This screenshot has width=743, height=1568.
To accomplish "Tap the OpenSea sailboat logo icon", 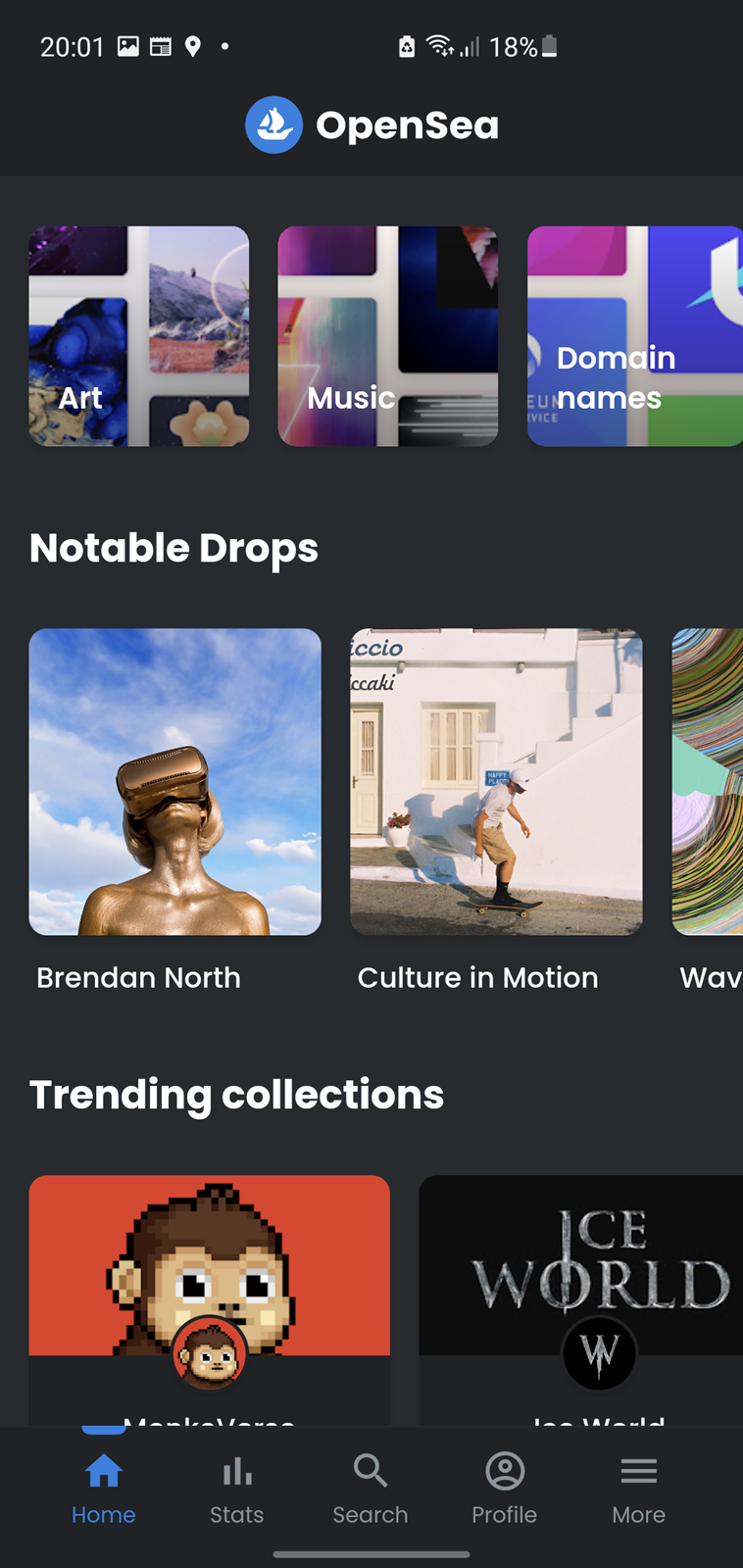I will point(273,124).
